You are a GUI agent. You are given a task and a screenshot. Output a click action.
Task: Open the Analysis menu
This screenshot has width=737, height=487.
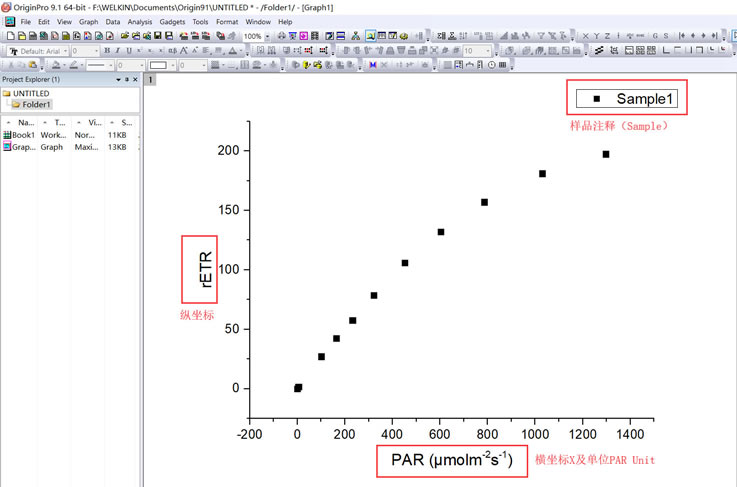click(139, 21)
